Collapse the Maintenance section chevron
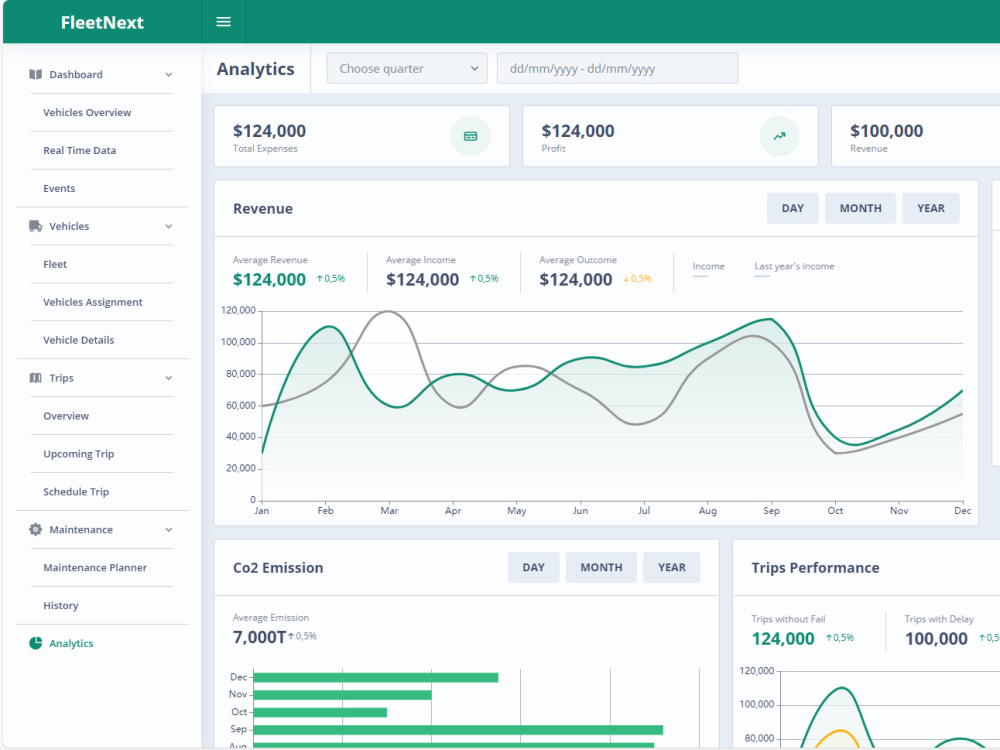 tap(168, 530)
